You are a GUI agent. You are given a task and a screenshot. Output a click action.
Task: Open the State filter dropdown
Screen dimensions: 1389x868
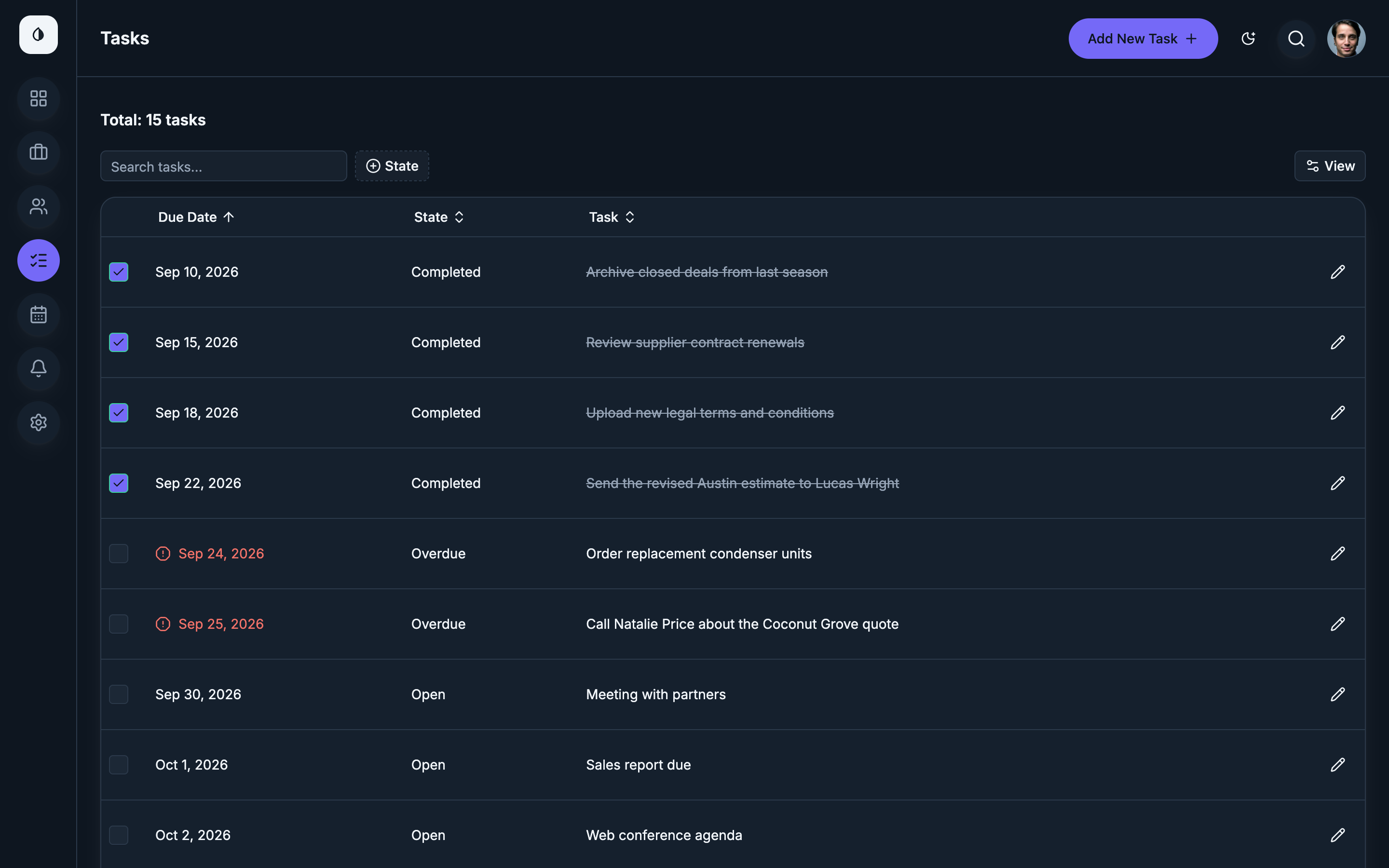tap(392, 166)
